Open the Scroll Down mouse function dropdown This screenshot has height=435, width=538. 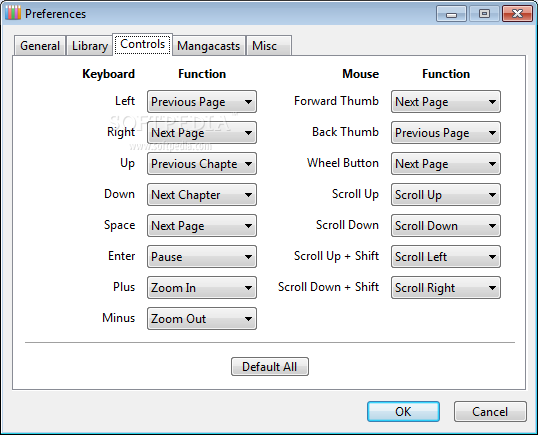pyautogui.click(x=446, y=225)
